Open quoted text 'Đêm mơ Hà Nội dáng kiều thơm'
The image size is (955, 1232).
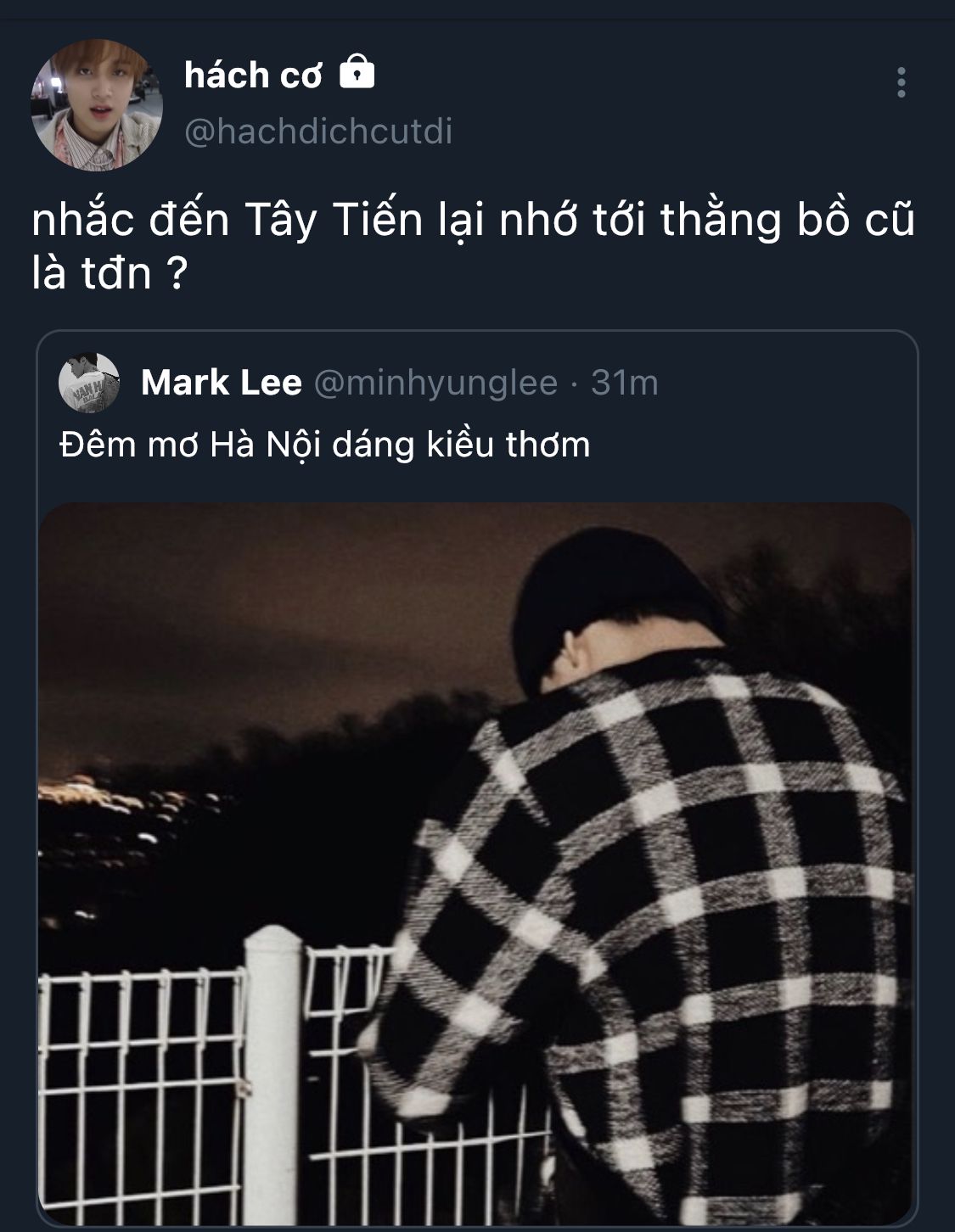pyautogui.click(x=325, y=445)
